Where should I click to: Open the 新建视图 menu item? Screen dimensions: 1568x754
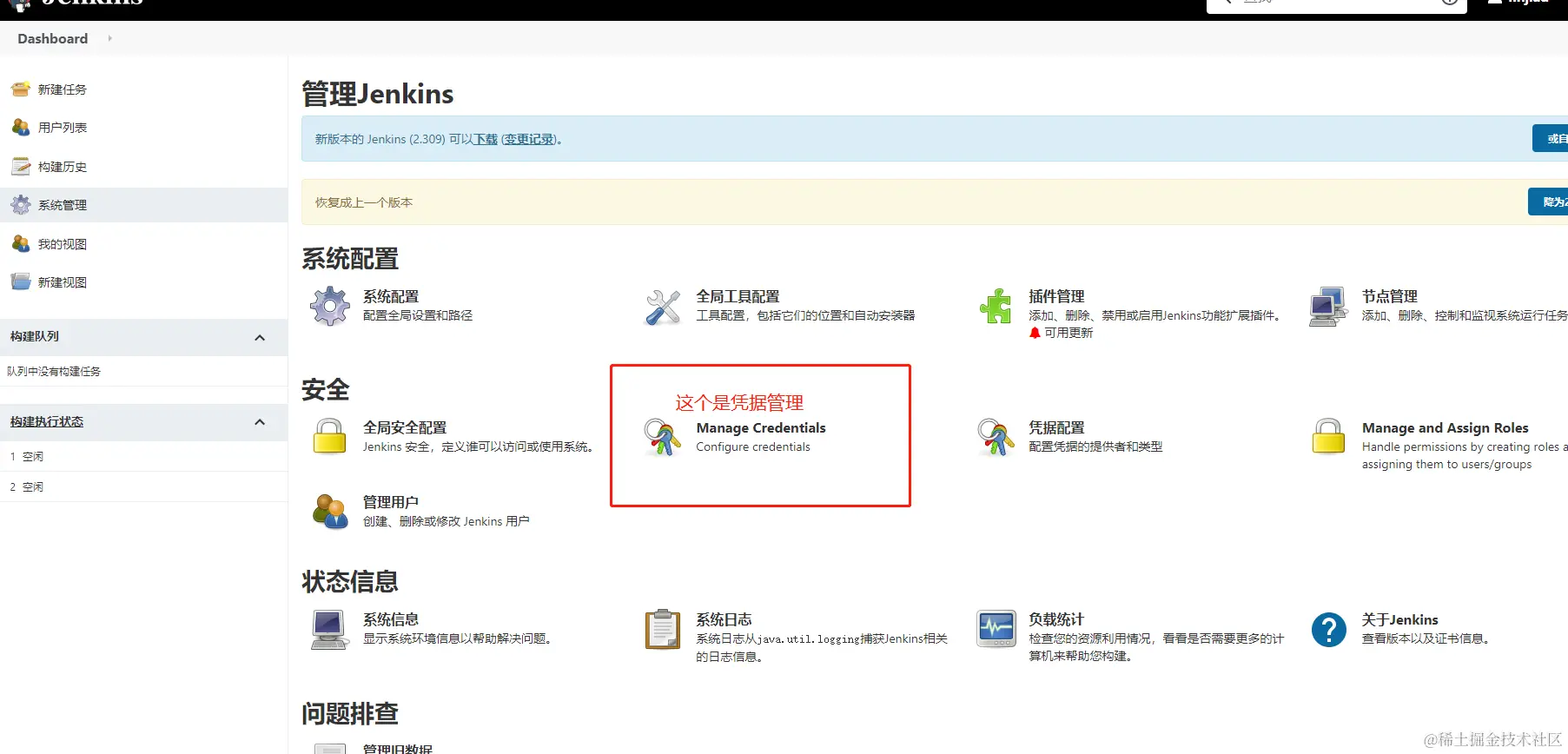(x=63, y=282)
